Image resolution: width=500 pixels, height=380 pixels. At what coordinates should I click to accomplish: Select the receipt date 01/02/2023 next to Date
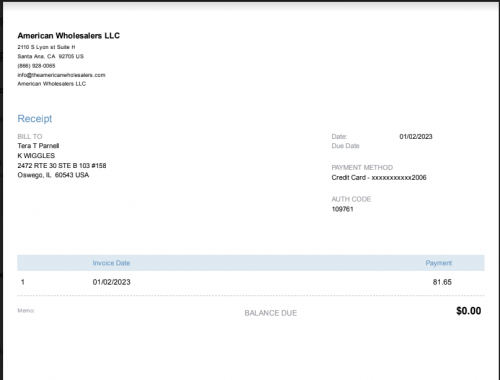click(x=416, y=136)
